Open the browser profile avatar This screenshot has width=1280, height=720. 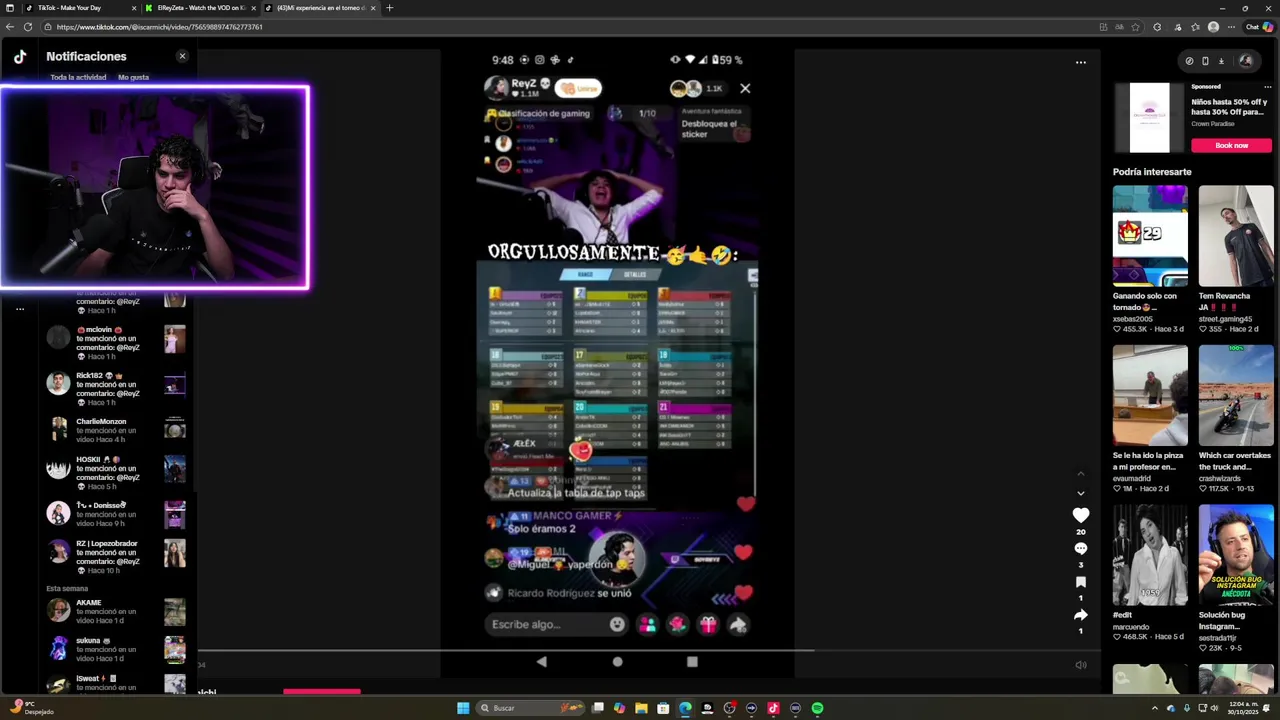(1213, 27)
